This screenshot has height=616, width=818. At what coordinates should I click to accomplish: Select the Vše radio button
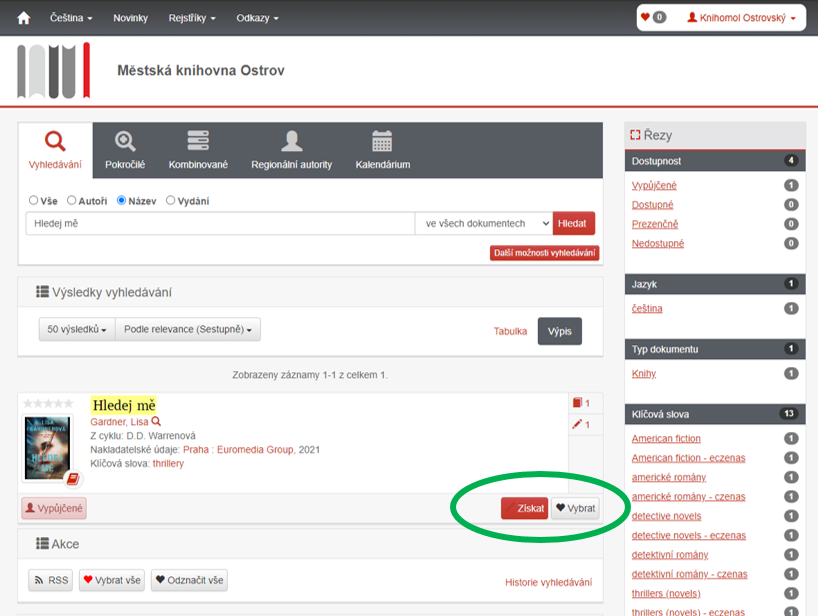[x=34, y=200]
